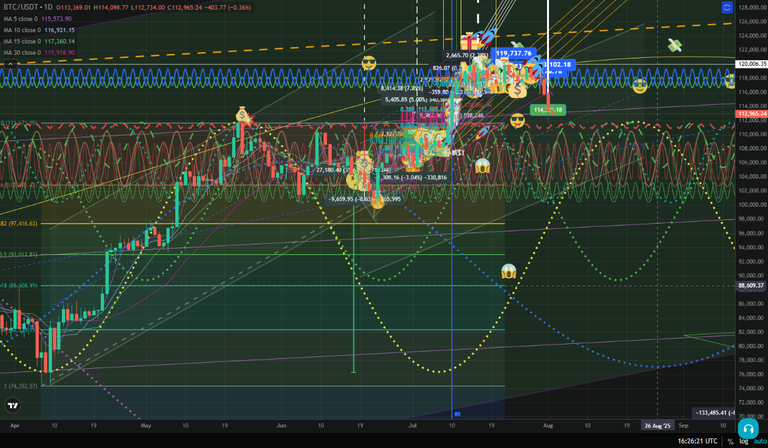Select the dollar money bag emoji under July highs
768x448 pixels.
(x=517, y=90)
